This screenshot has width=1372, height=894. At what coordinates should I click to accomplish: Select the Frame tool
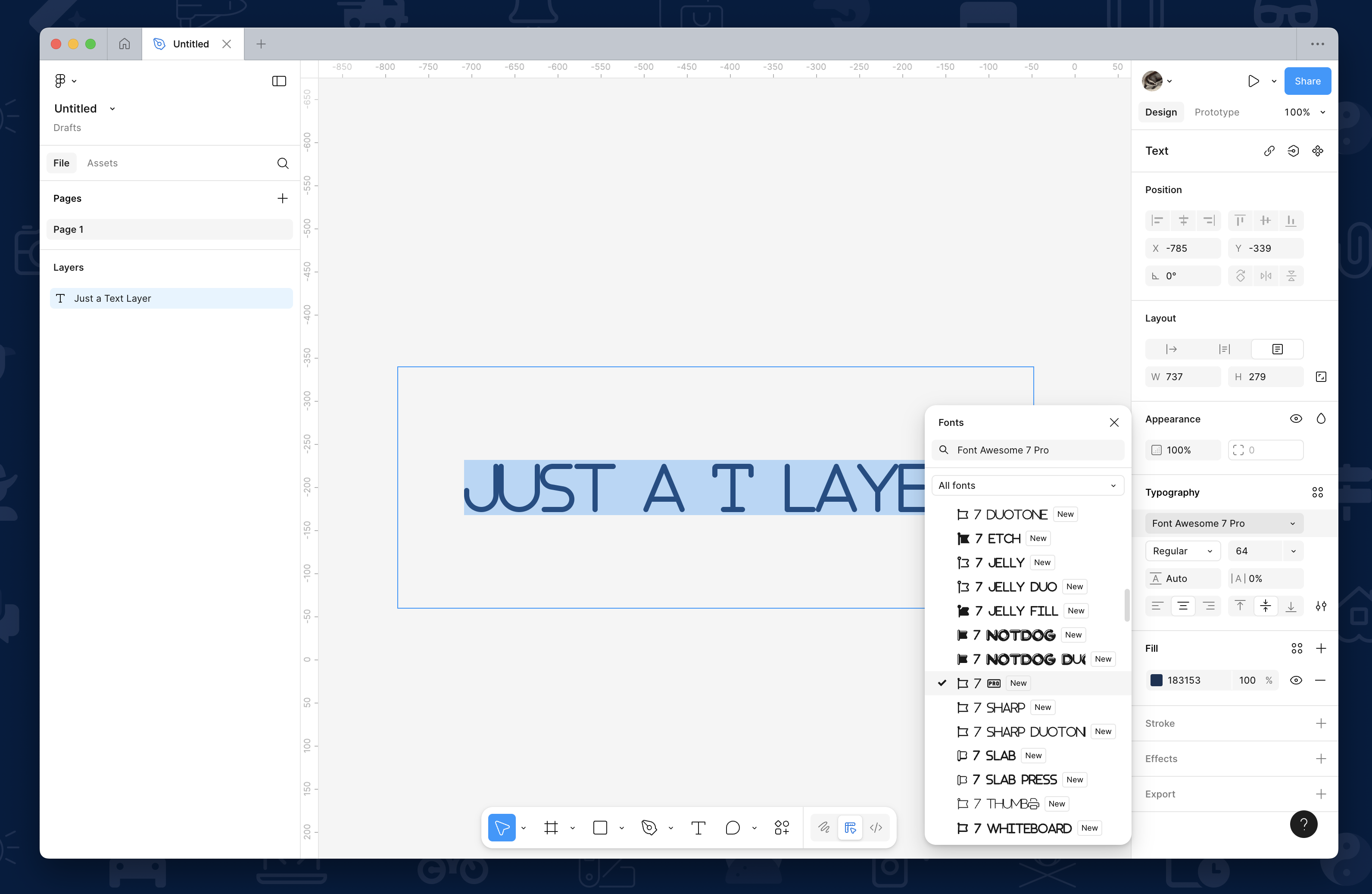pos(551,827)
